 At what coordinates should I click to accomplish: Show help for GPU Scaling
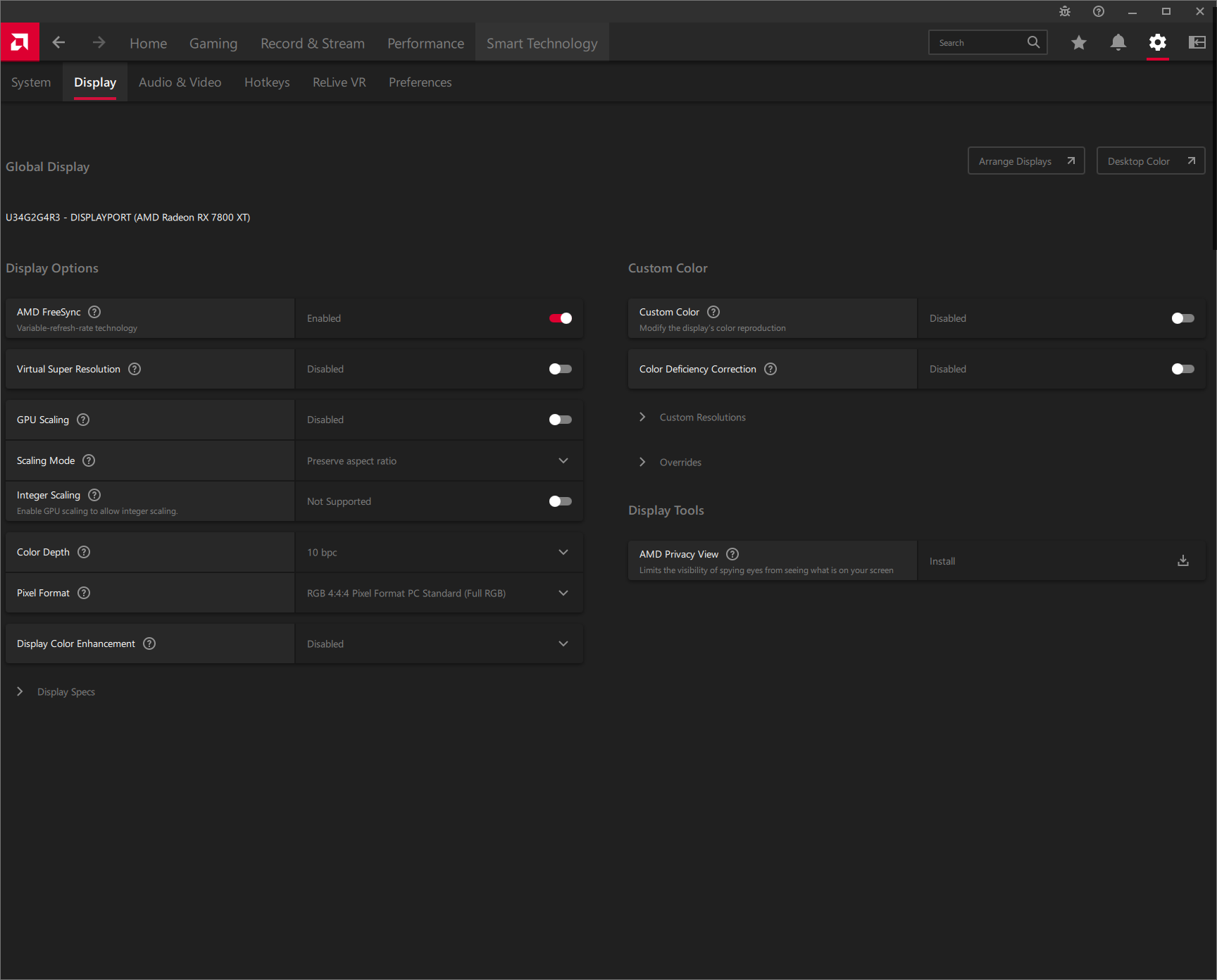[x=83, y=420]
